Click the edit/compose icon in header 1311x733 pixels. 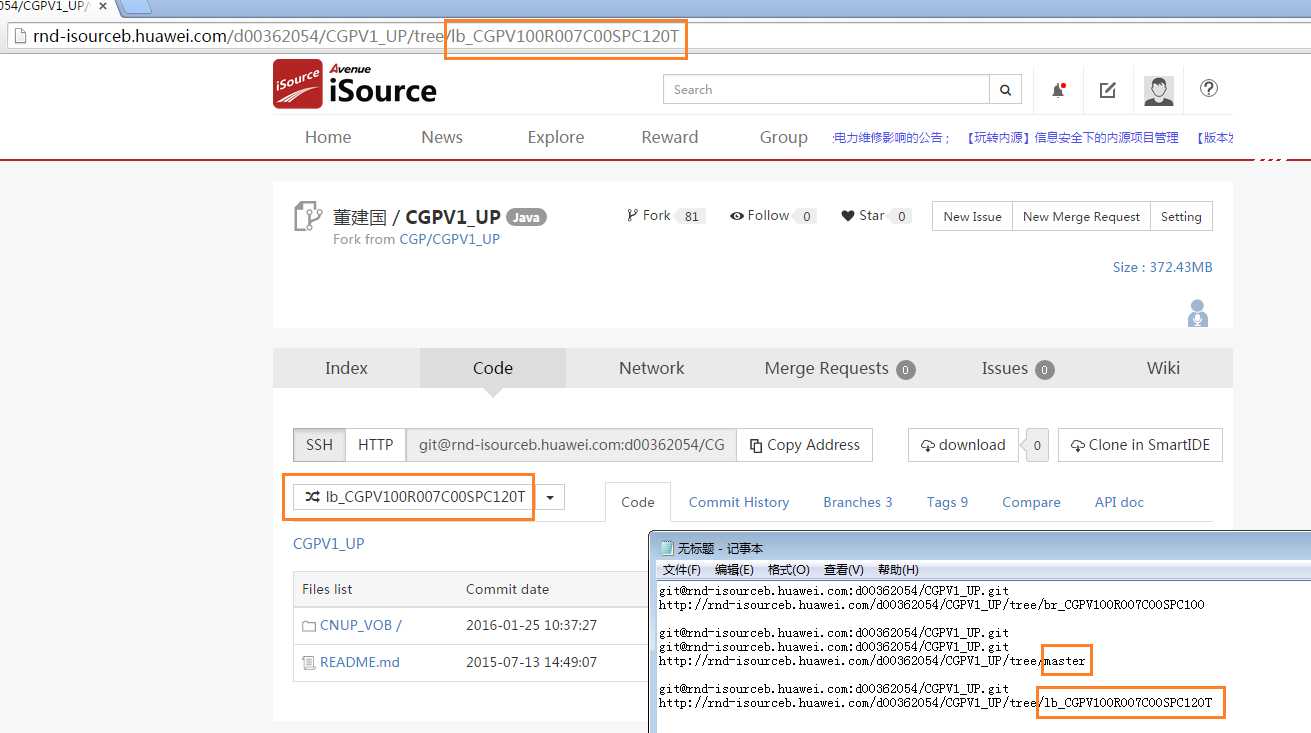tap(1107, 90)
